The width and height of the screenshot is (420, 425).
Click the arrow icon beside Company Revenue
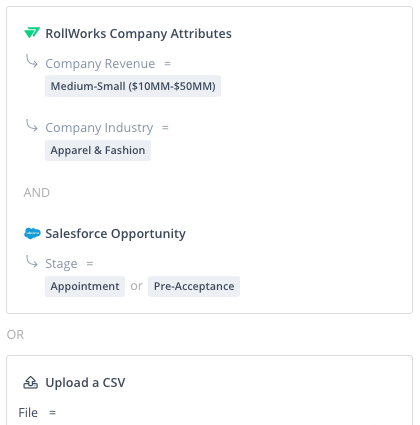[32, 61]
